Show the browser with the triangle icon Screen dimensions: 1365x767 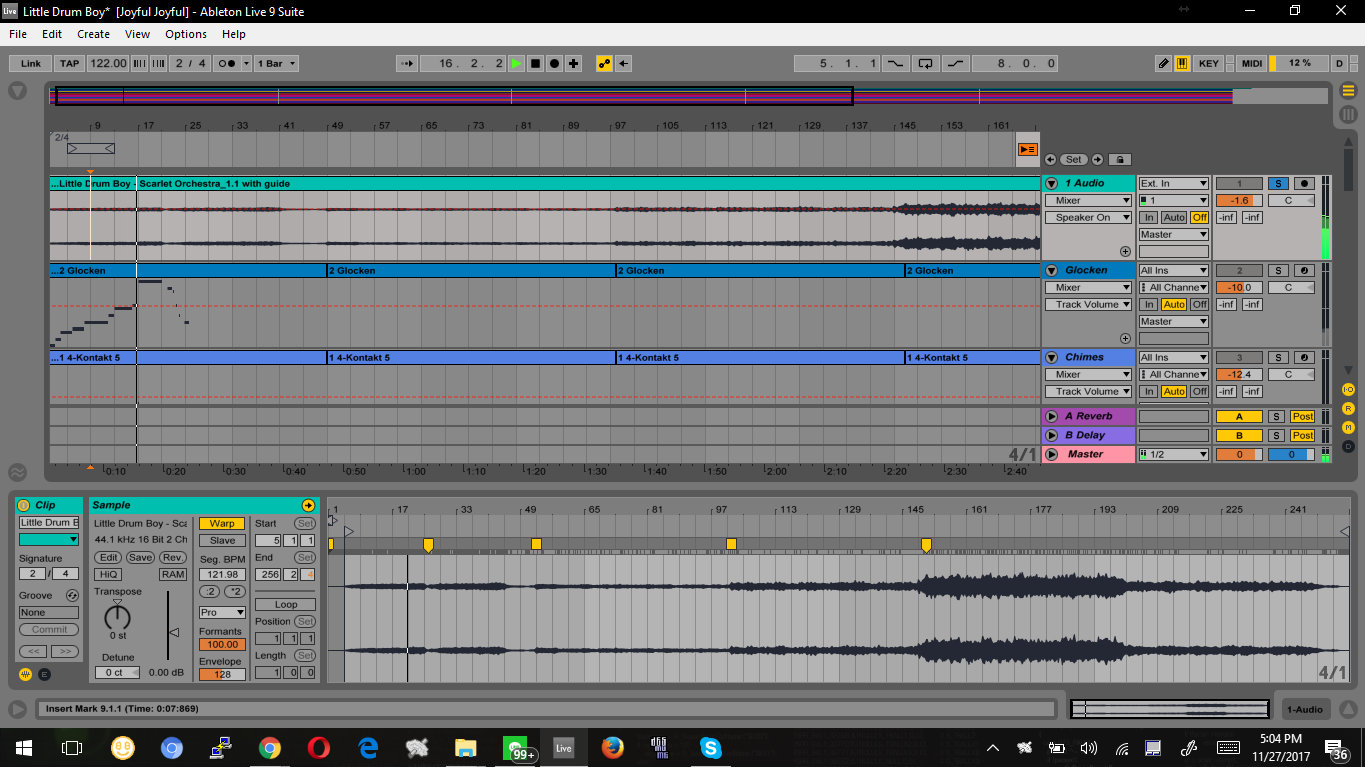pos(17,90)
